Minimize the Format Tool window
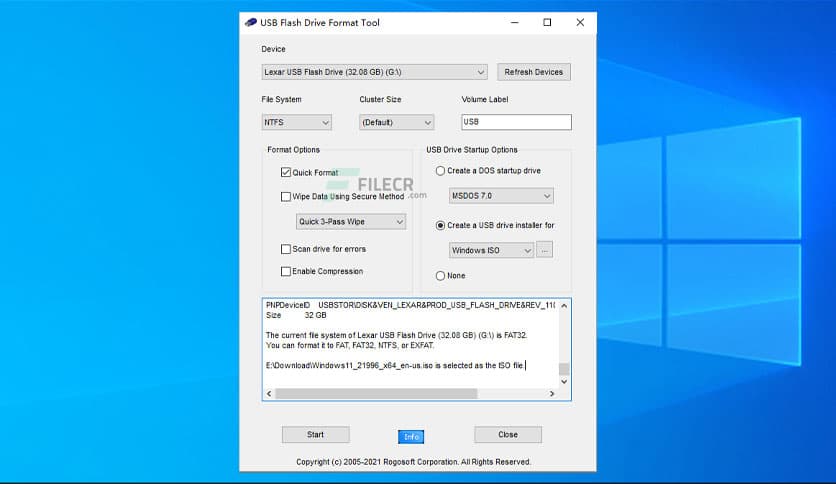Screen dimensions: 836x484 pos(515,22)
